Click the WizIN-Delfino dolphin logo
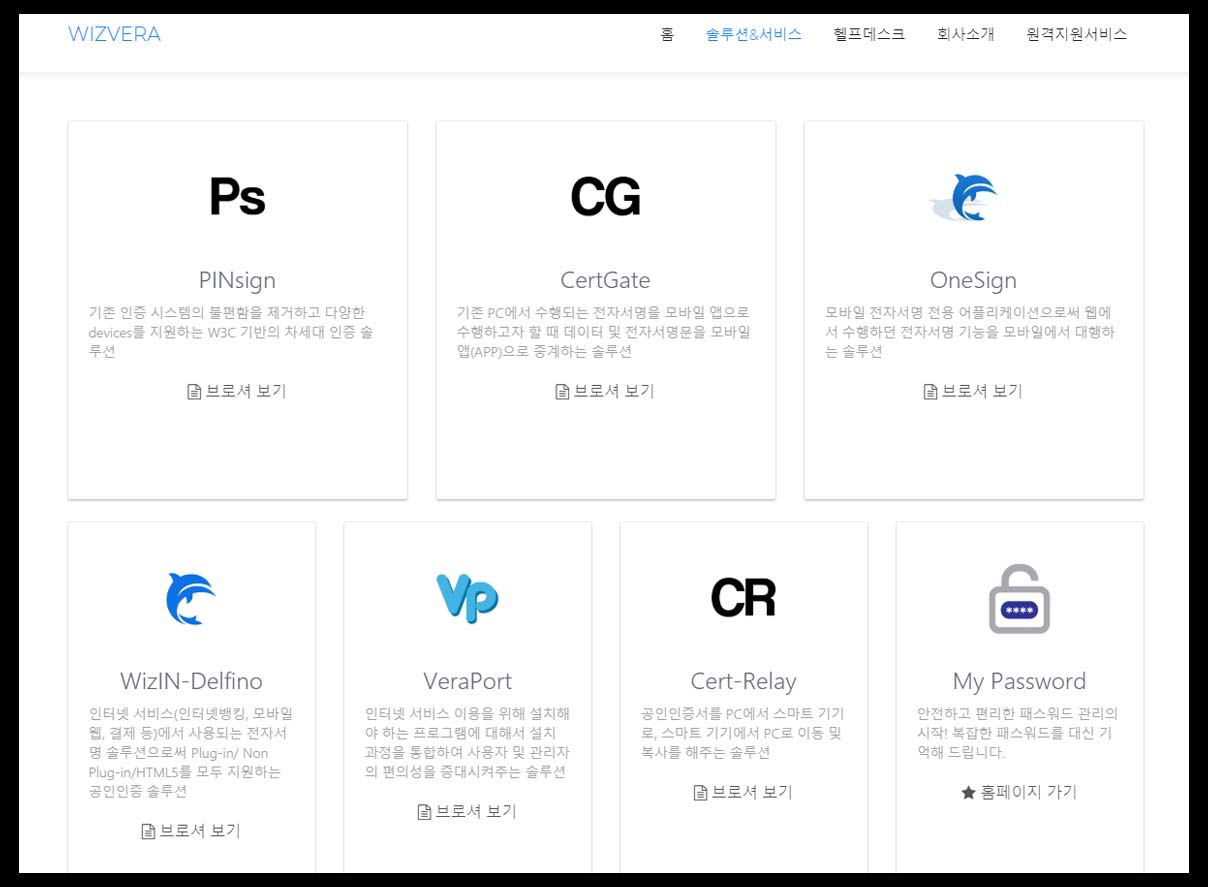The image size is (1208, 887). [191, 598]
